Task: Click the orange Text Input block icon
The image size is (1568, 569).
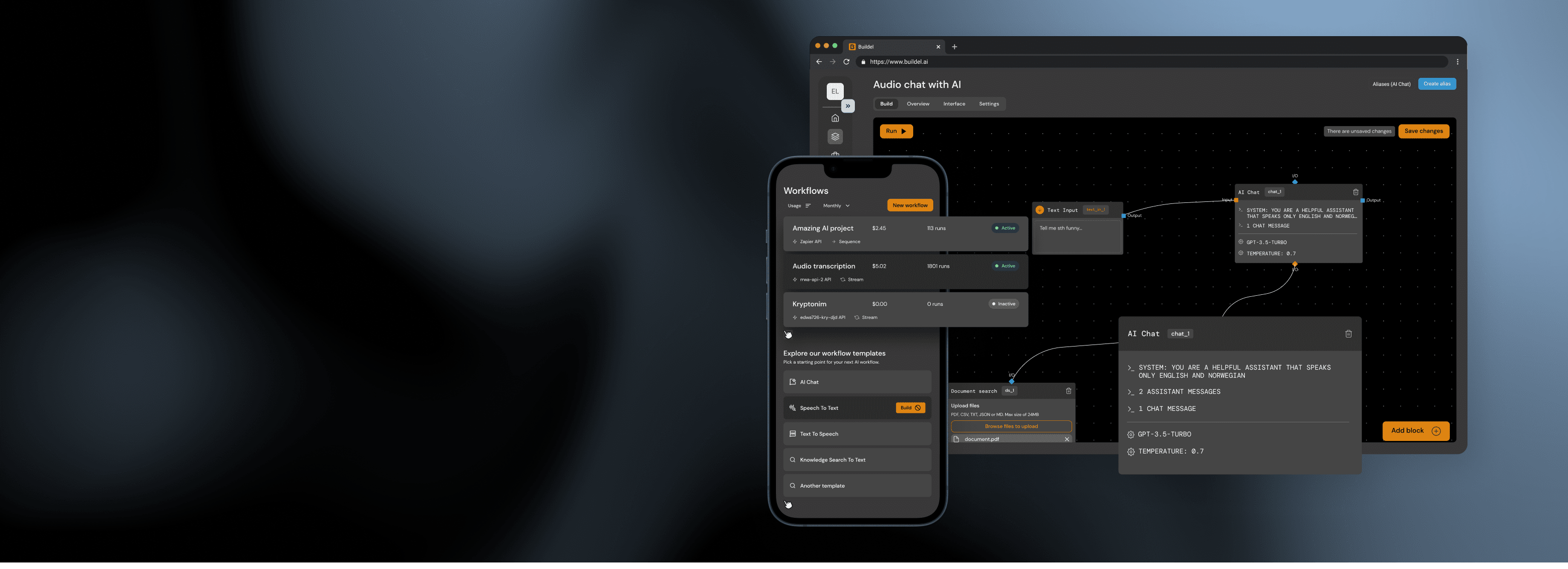Action: pyautogui.click(x=1040, y=210)
